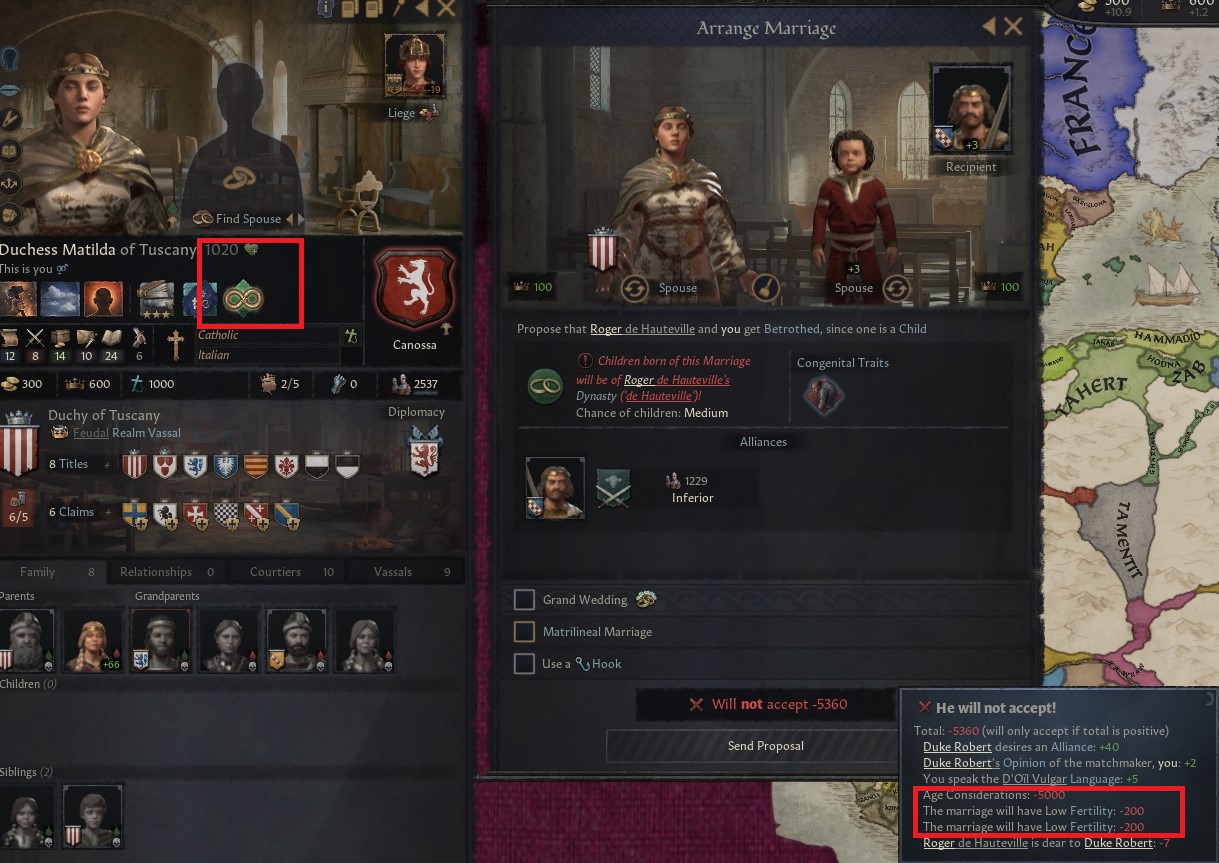Enable the Grand Wedding checkbox
Screen dimensions: 1219x863
point(524,600)
